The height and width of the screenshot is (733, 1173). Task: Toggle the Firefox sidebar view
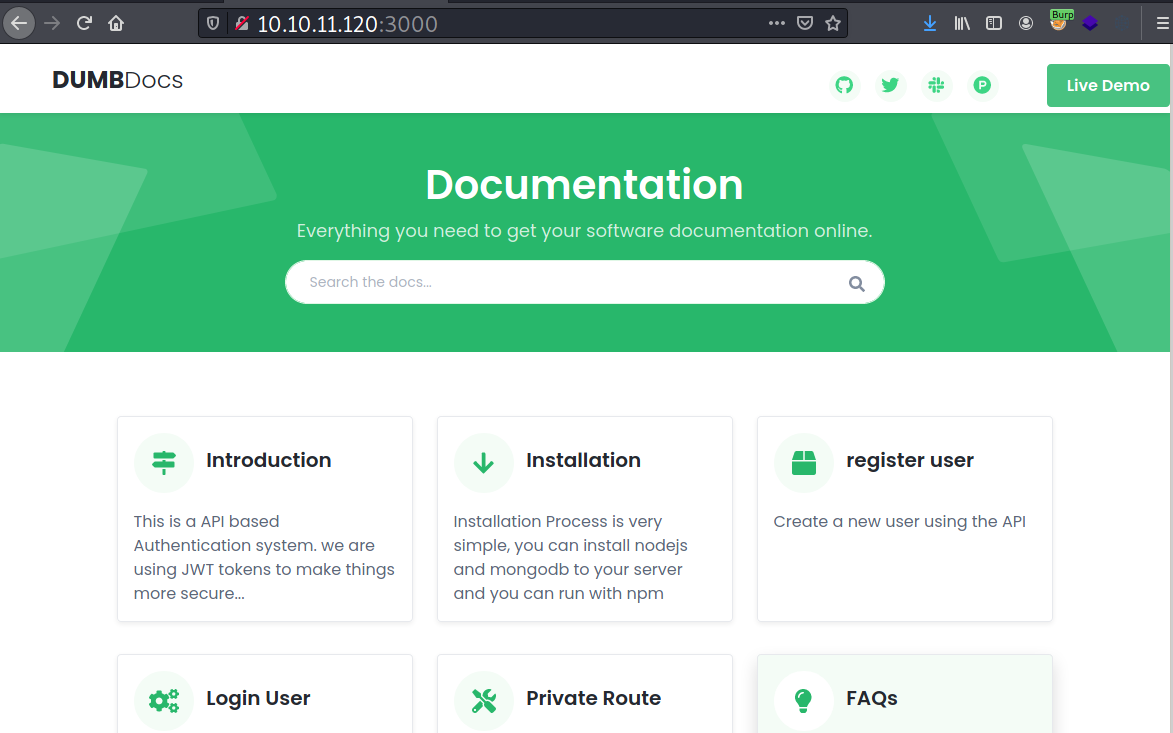click(994, 23)
